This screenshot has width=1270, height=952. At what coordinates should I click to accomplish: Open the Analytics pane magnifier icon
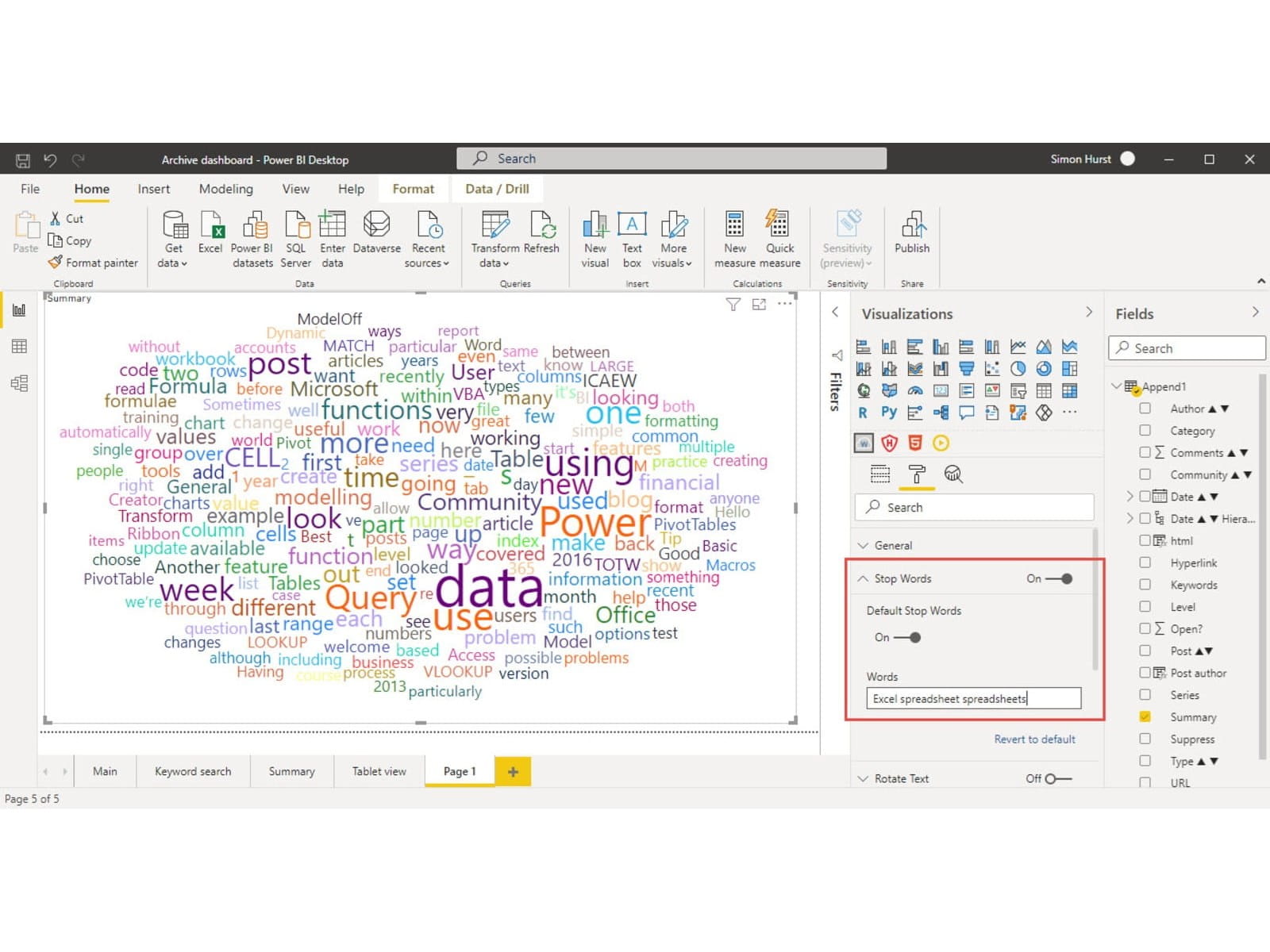click(x=952, y=474)
